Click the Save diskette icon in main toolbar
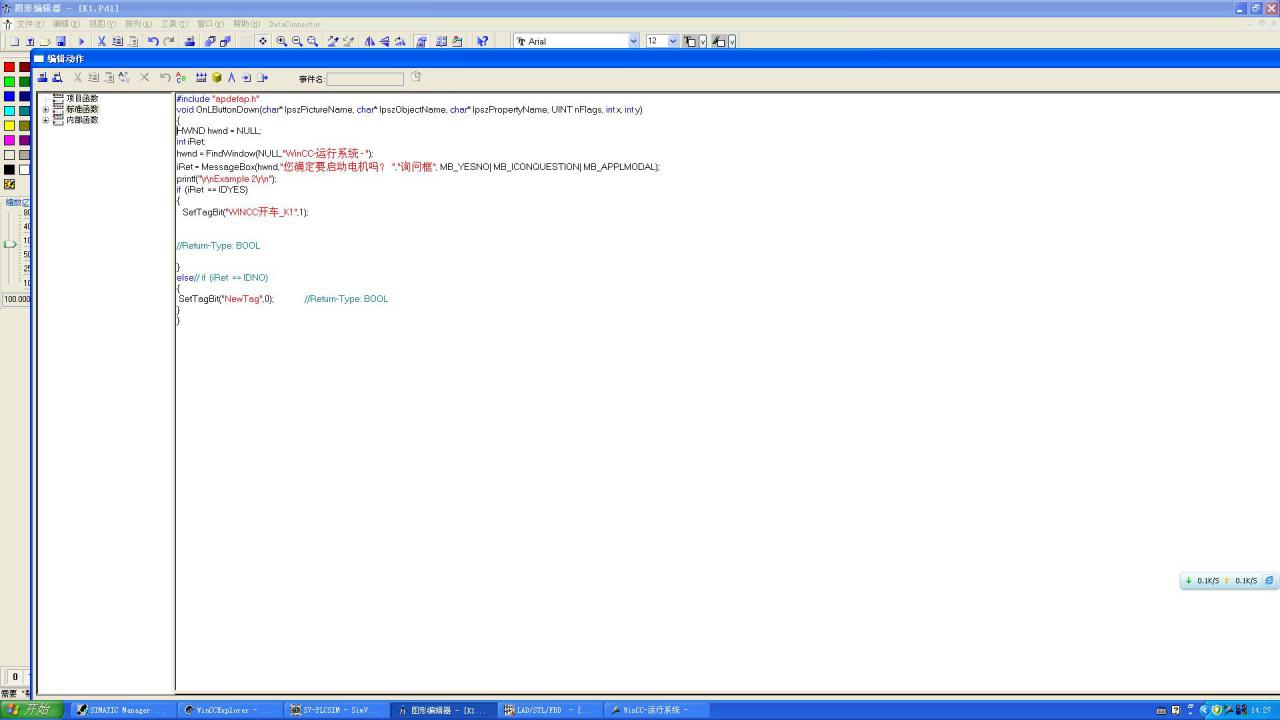Image resolution: width=1280 pixels, height=720 pixels. click(x=61, y=41)
